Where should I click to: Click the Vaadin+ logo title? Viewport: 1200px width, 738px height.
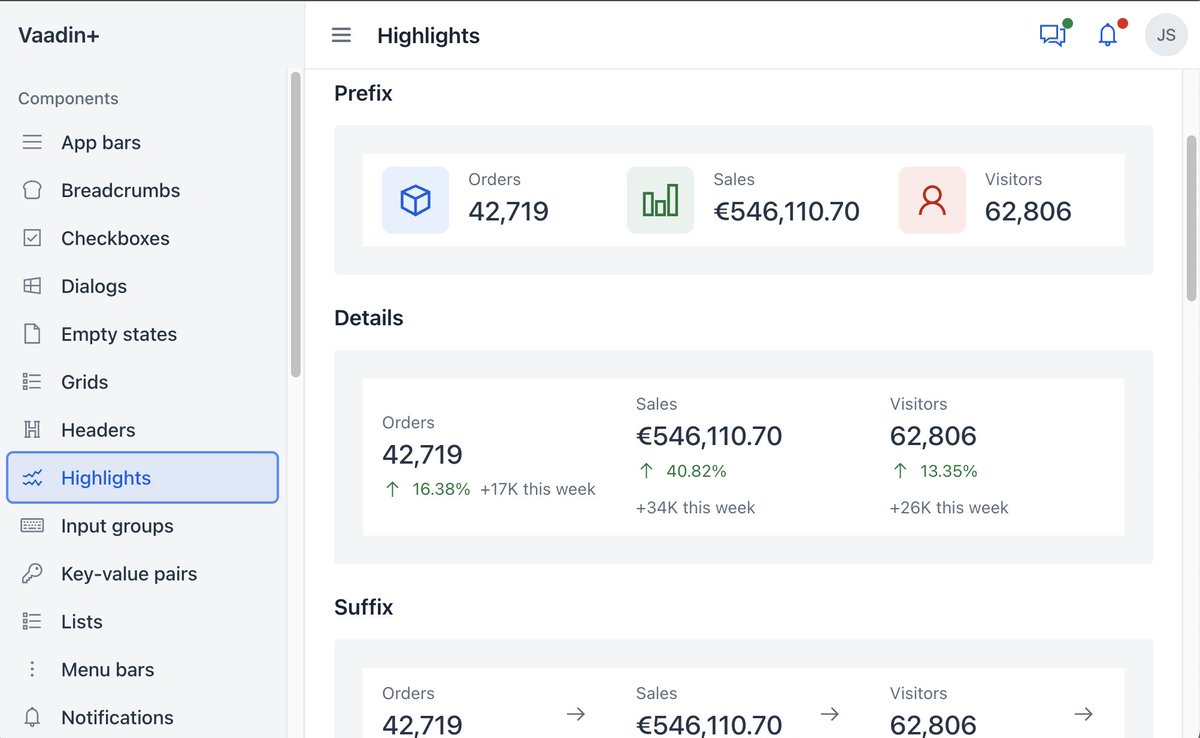click(59, 35)
